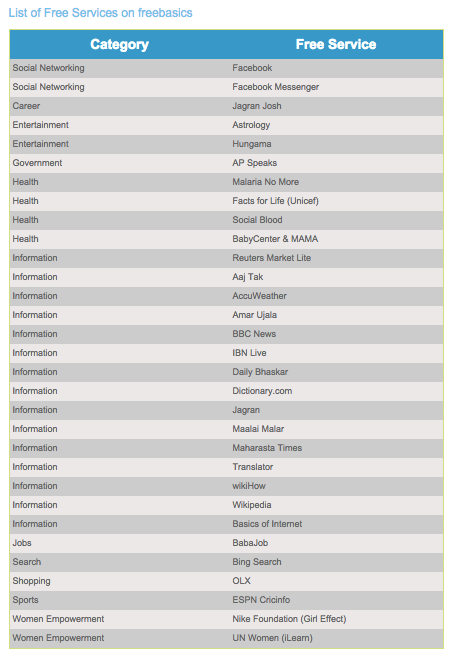
Task: Click the Category column header
Action: point(119,44)
